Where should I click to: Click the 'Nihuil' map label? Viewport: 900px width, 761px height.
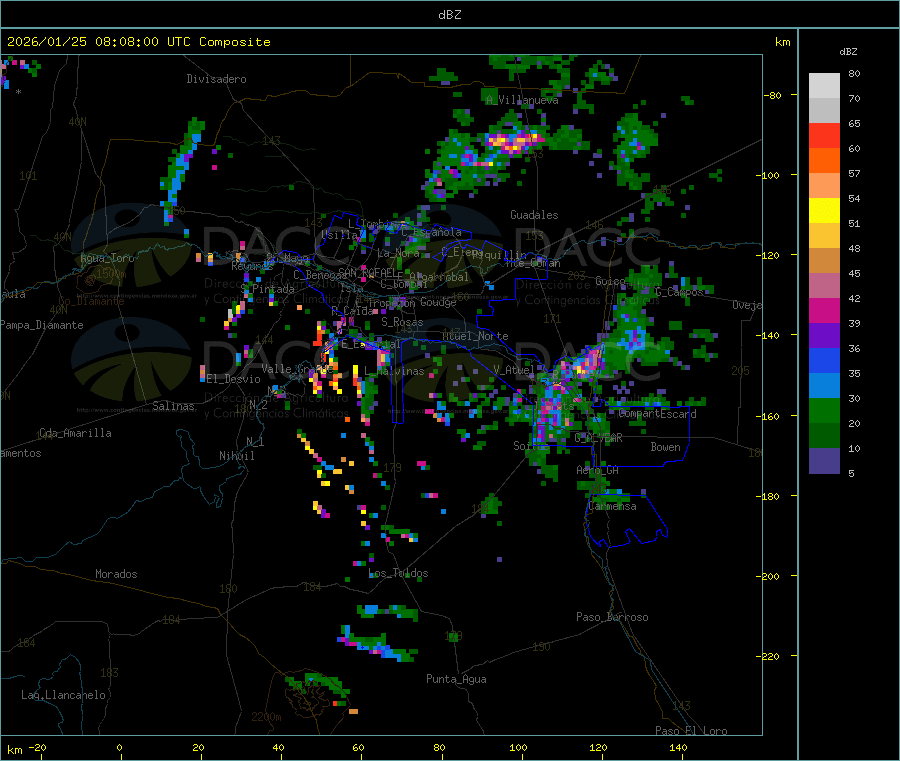(237, 456)
